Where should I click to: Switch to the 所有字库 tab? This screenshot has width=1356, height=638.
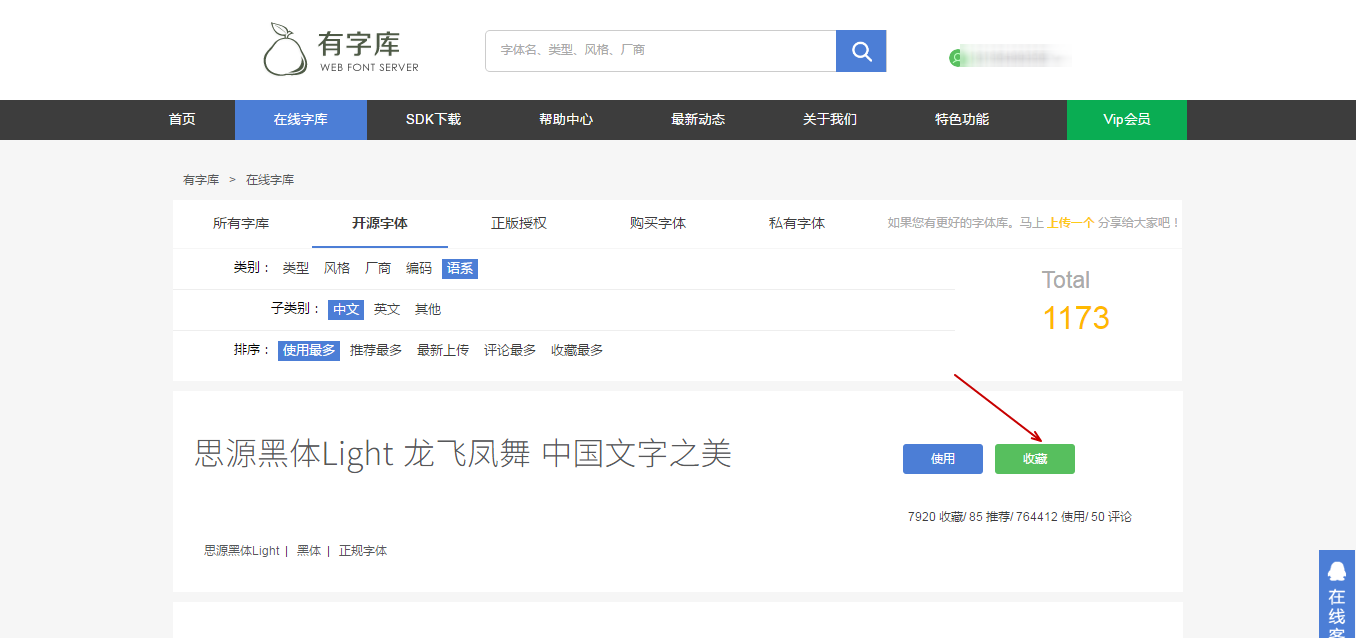(x=241, y=223)
